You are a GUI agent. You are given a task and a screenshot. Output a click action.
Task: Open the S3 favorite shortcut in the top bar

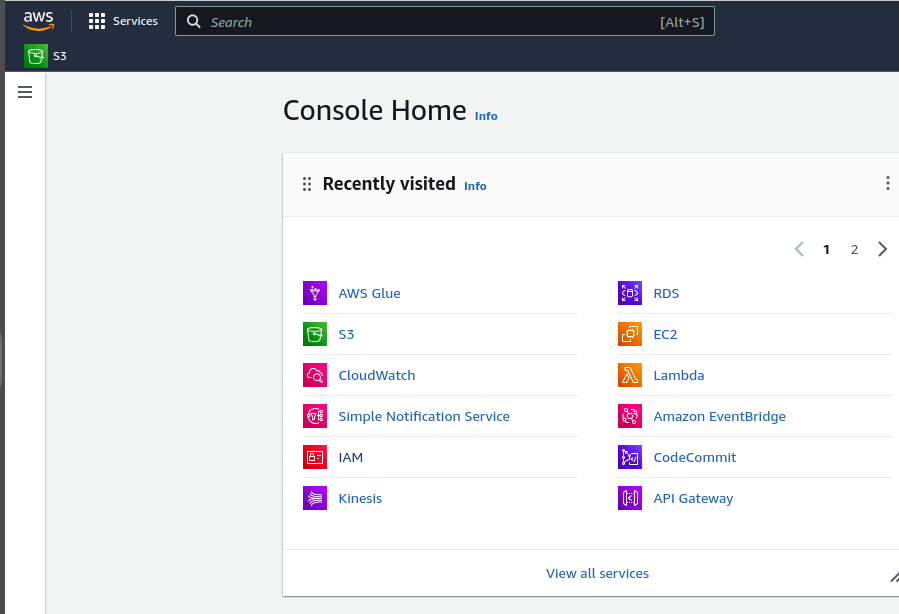[x=44, y=56]
